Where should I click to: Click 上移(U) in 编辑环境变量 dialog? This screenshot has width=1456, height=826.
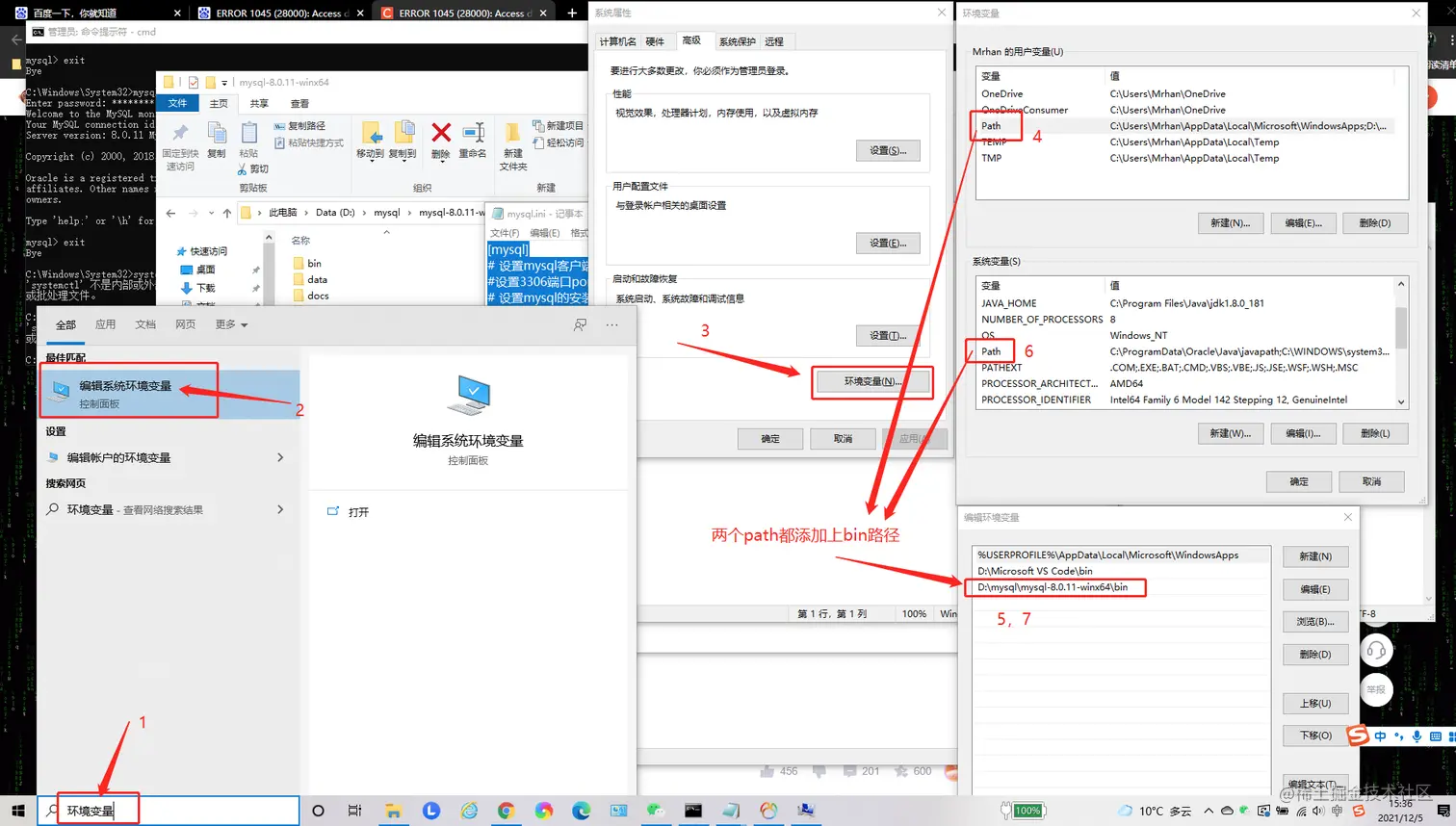tap(1315, 704)
